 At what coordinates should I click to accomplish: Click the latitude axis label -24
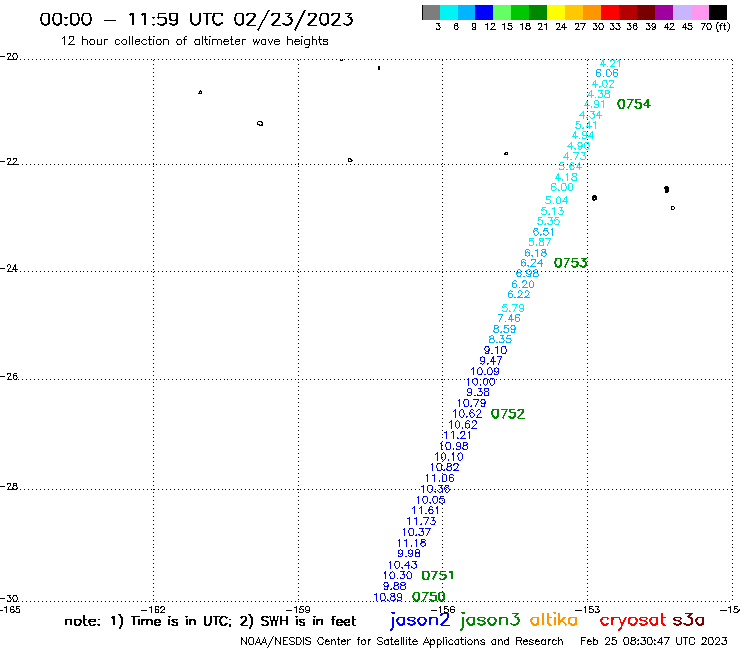(9, 268)
